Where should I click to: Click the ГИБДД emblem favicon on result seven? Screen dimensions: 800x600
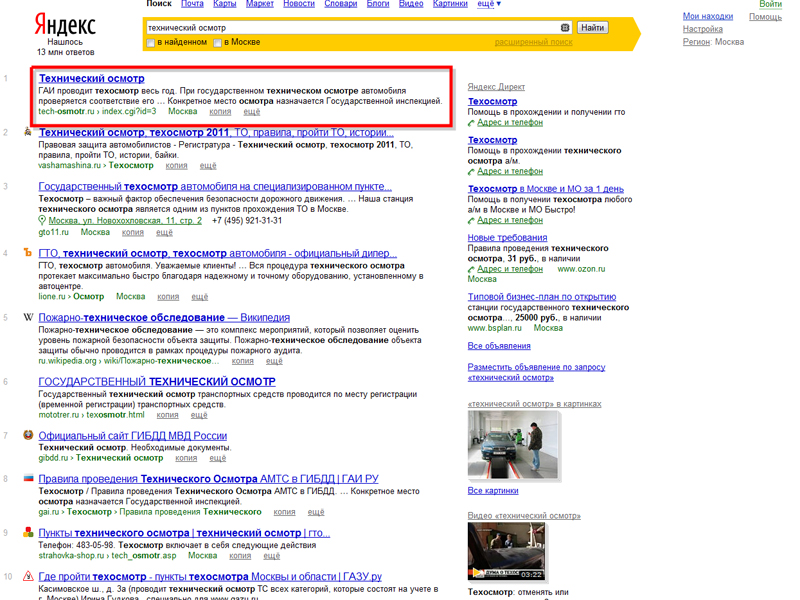(29, 436)
